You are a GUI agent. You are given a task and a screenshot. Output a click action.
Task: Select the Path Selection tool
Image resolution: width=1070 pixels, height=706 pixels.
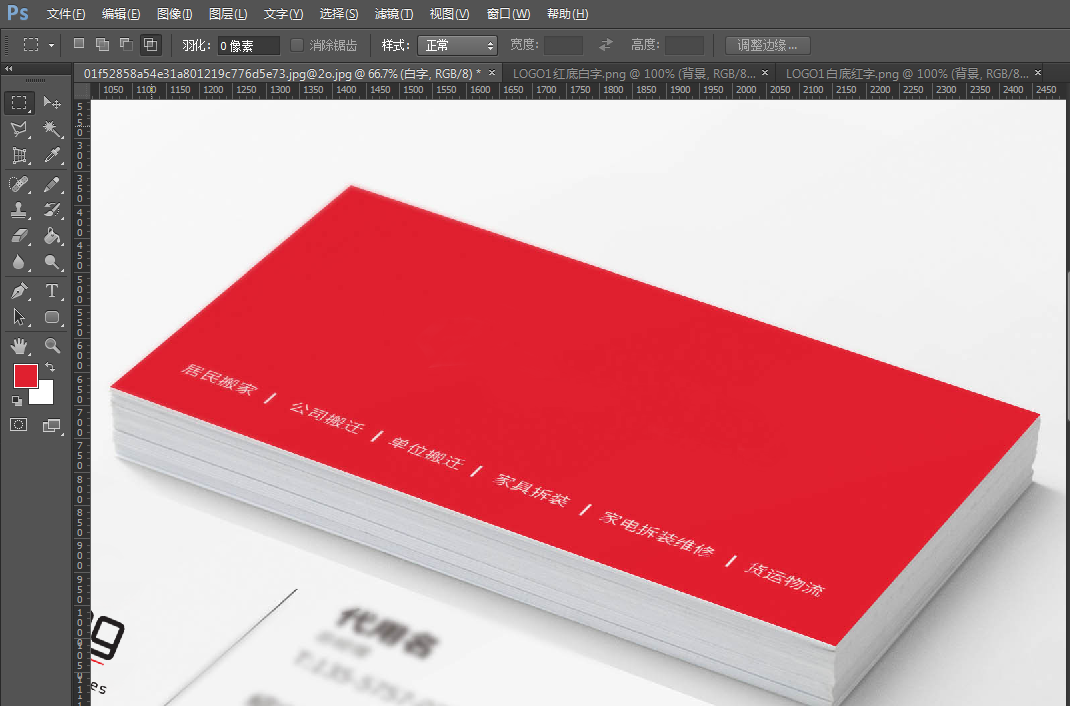[x=19, y=317]
